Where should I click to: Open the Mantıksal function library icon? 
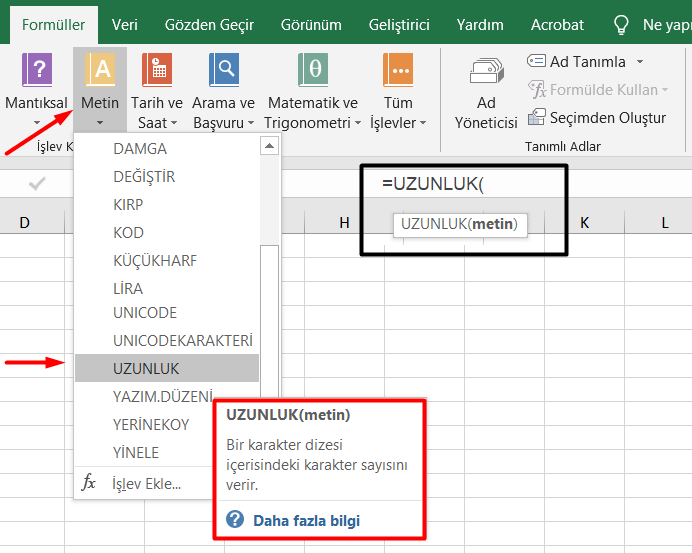38,70
